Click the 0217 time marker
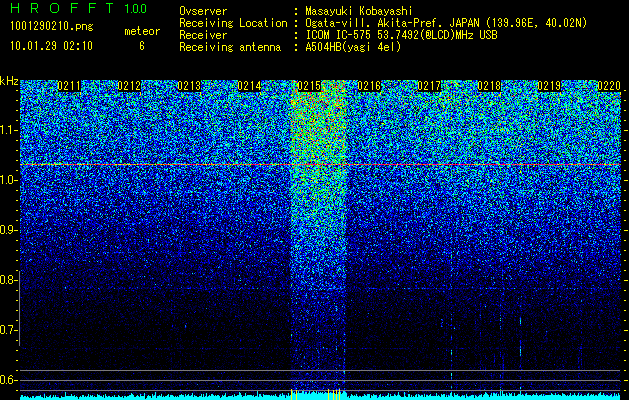Screen dimensions: 629x400 [x=429, y=86]
